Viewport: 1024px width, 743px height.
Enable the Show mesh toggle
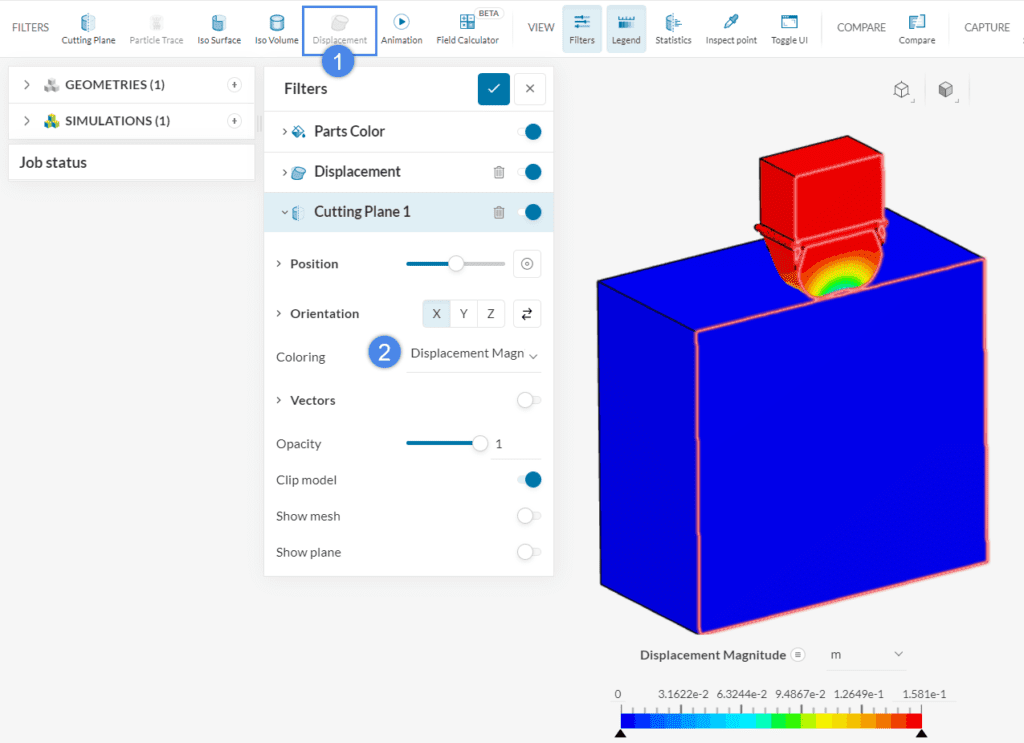click(x=529, y=516)
